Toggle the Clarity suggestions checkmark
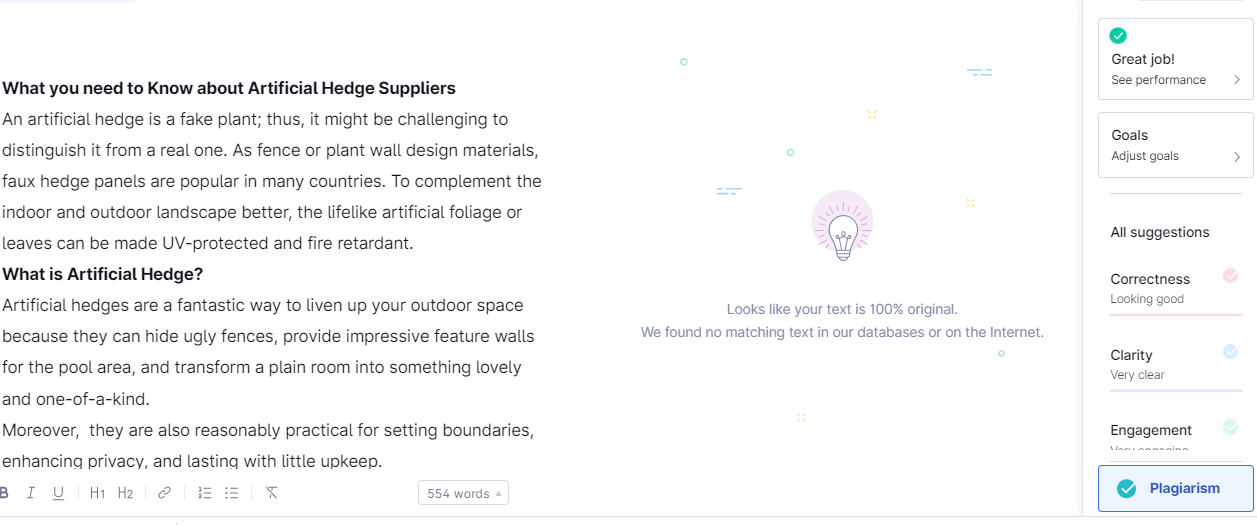1257x525 pixels. (x=1230, y=351)
